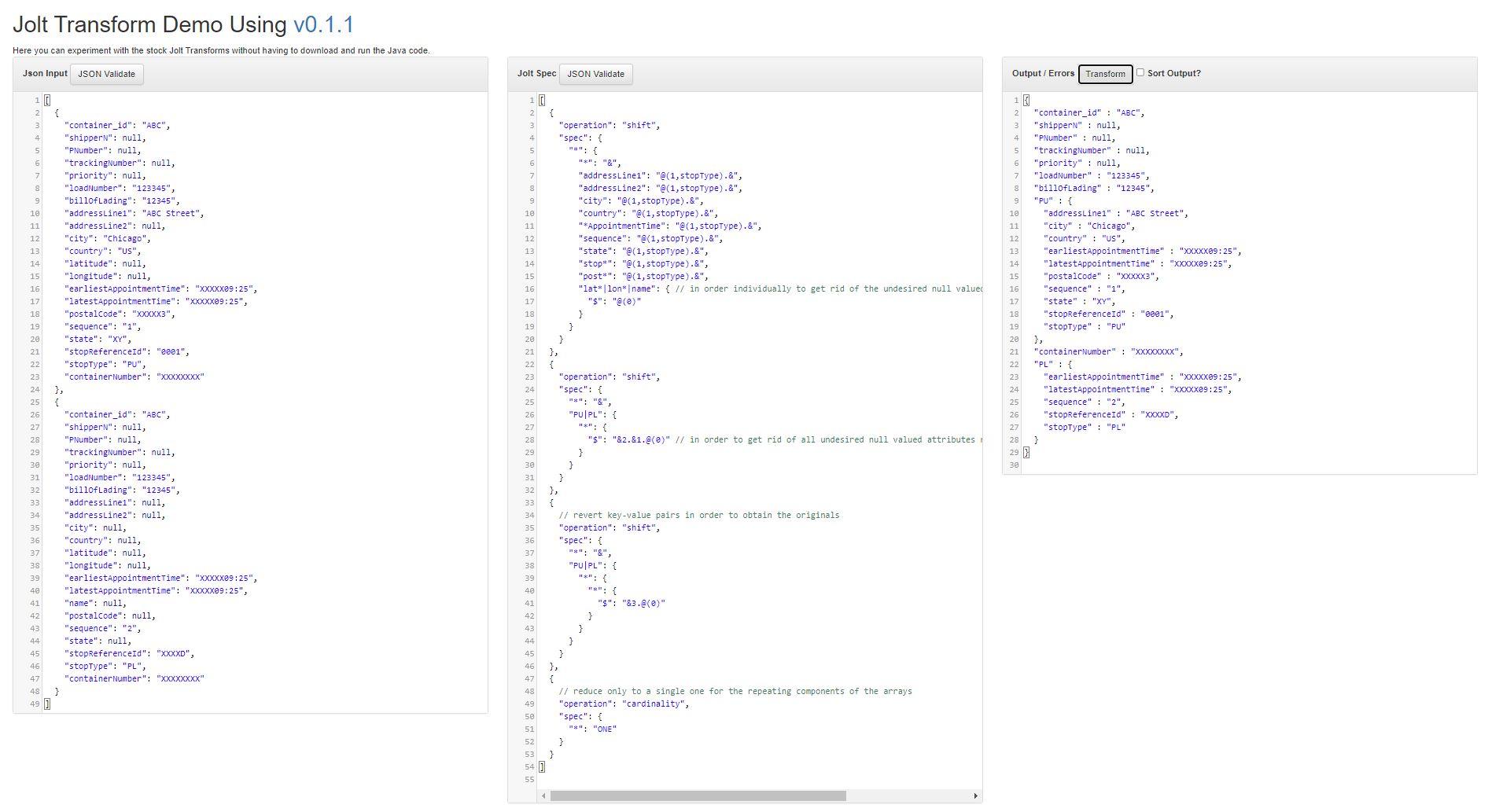
Task: Click "stopReferenceId": "XXXXD" in Json Input
Action: (130, 653)
